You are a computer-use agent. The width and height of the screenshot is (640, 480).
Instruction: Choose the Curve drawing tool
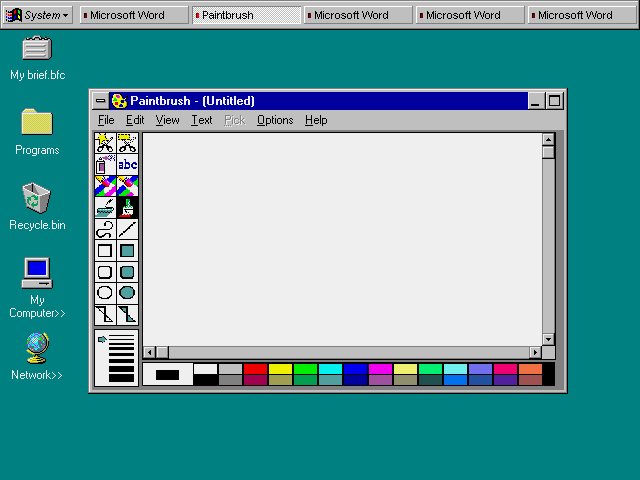[105, 229]
